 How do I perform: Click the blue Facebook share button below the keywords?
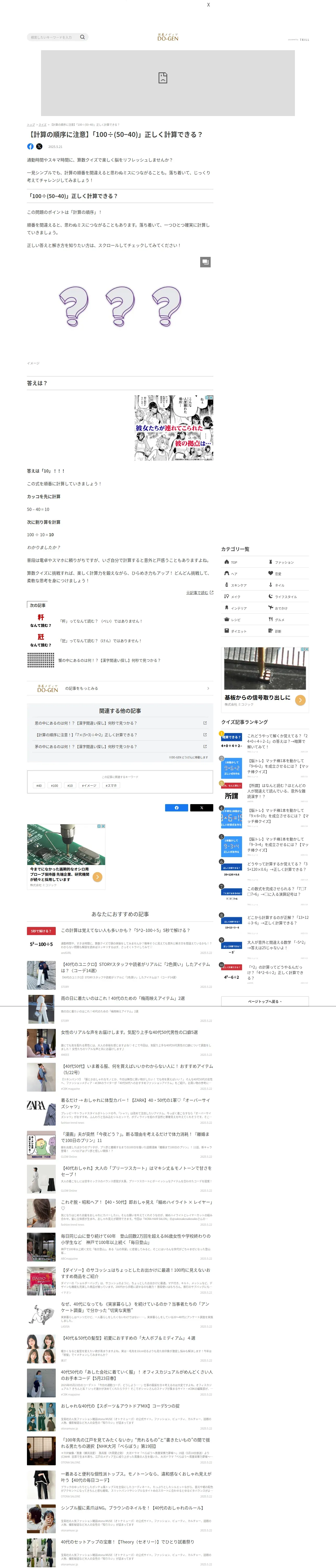point(177,808)
